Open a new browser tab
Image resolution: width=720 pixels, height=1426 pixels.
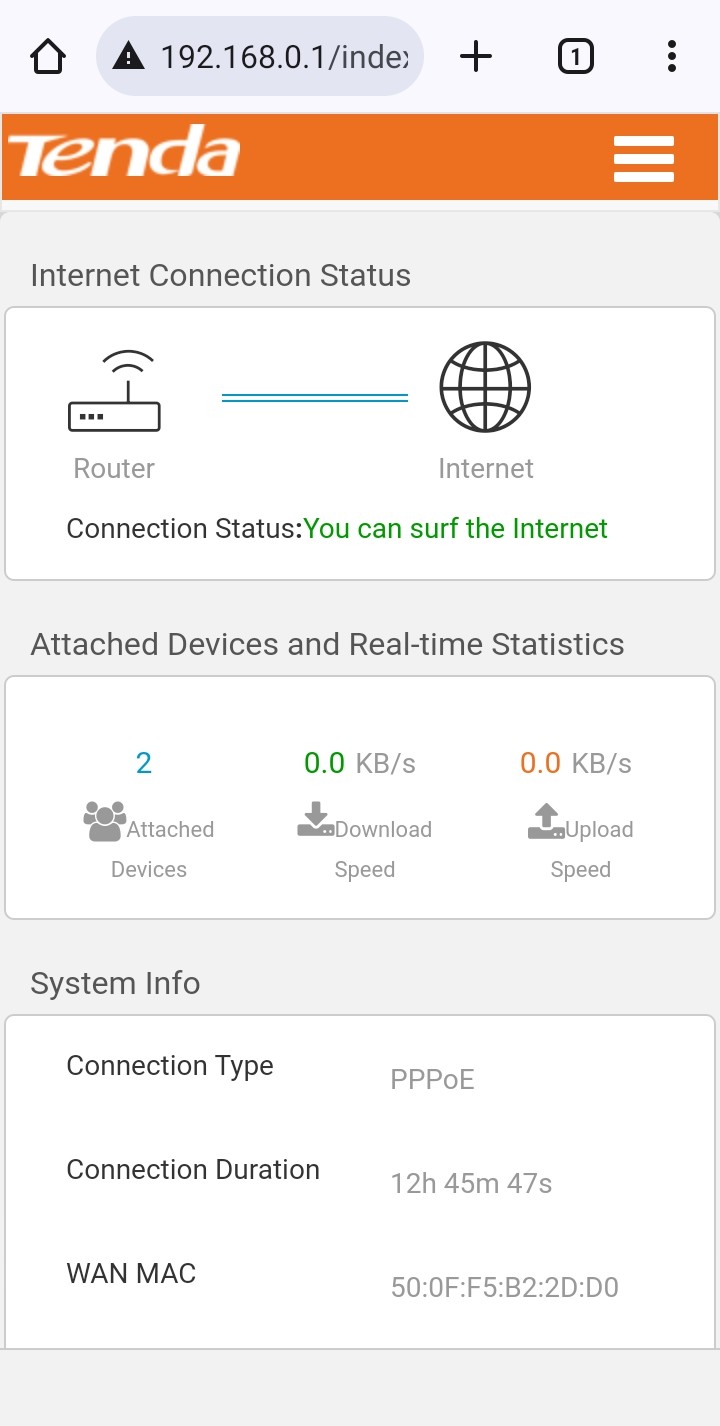click(x=476, y=57)
